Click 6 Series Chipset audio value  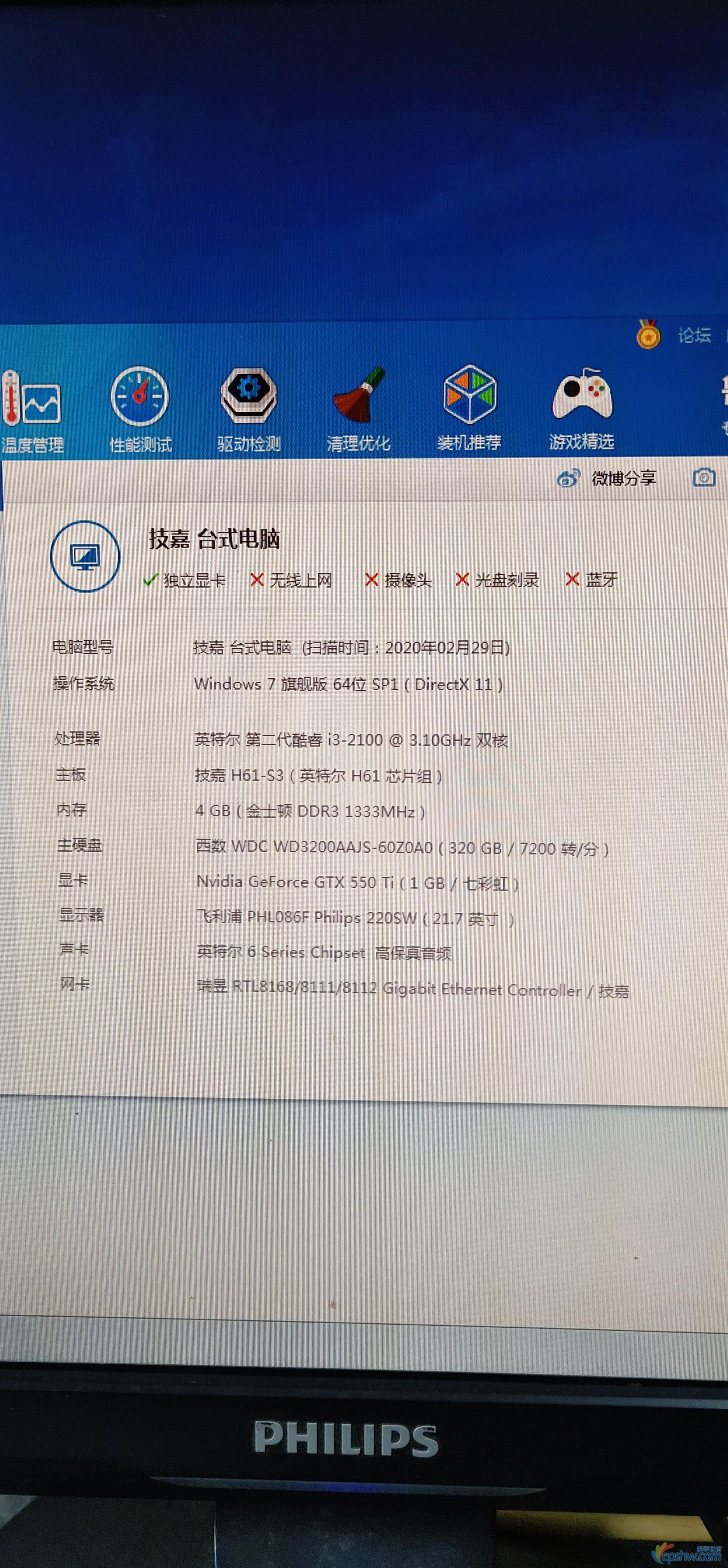324,953
